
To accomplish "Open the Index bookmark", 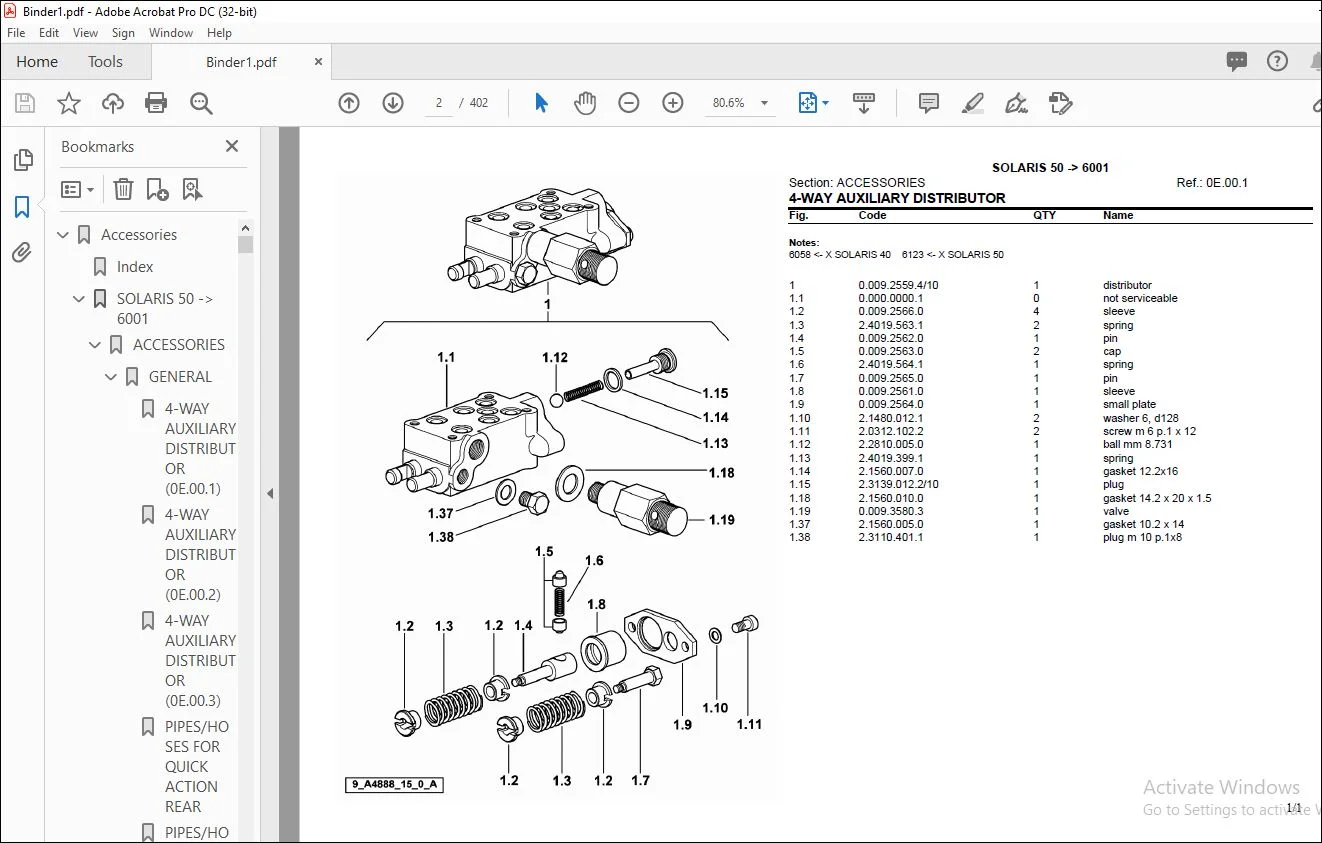I will 135,267.
